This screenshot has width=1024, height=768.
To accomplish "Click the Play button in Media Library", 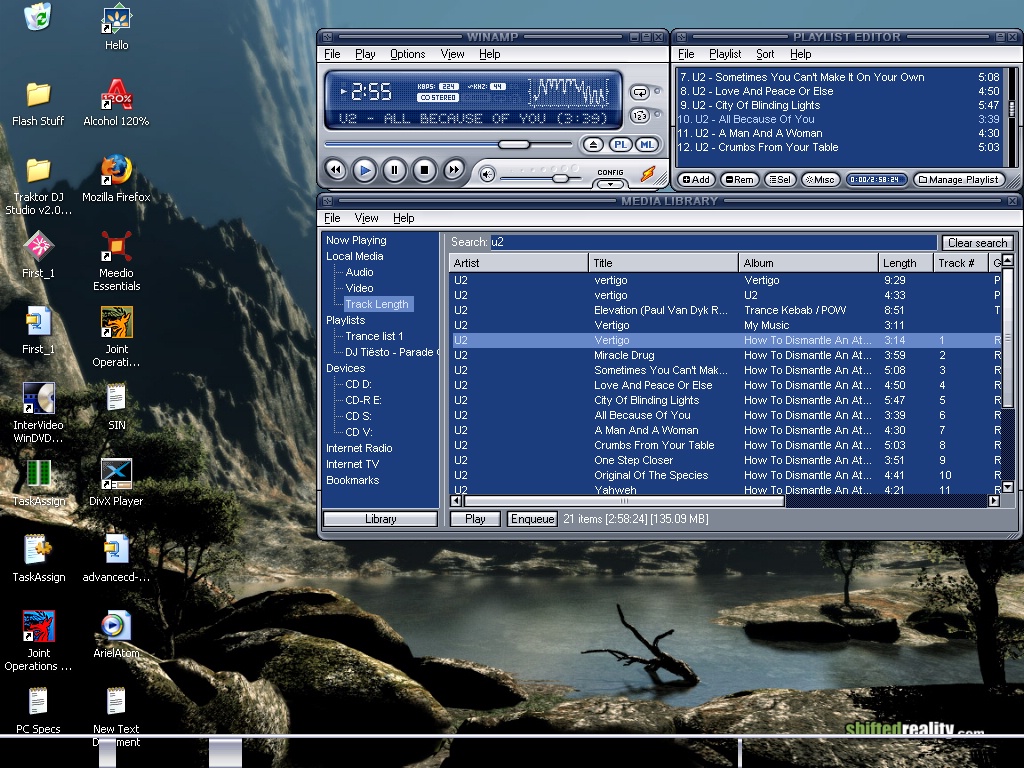I will point(475,519).
